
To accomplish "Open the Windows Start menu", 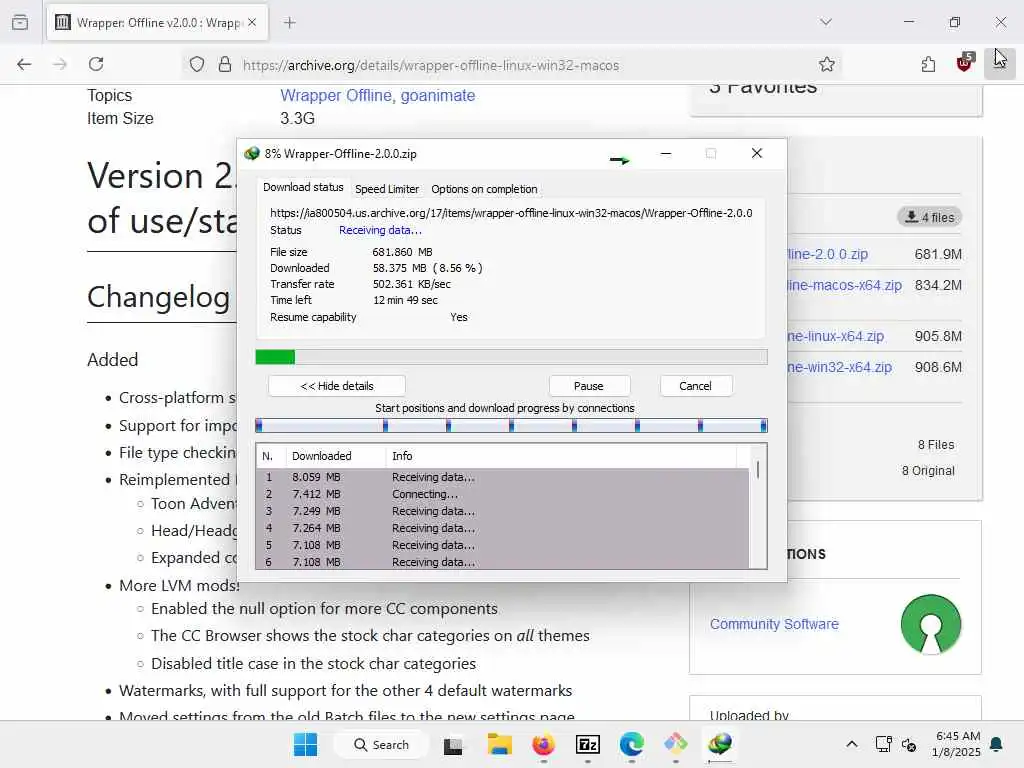I will pyautogui.click(x=305, y=744).
